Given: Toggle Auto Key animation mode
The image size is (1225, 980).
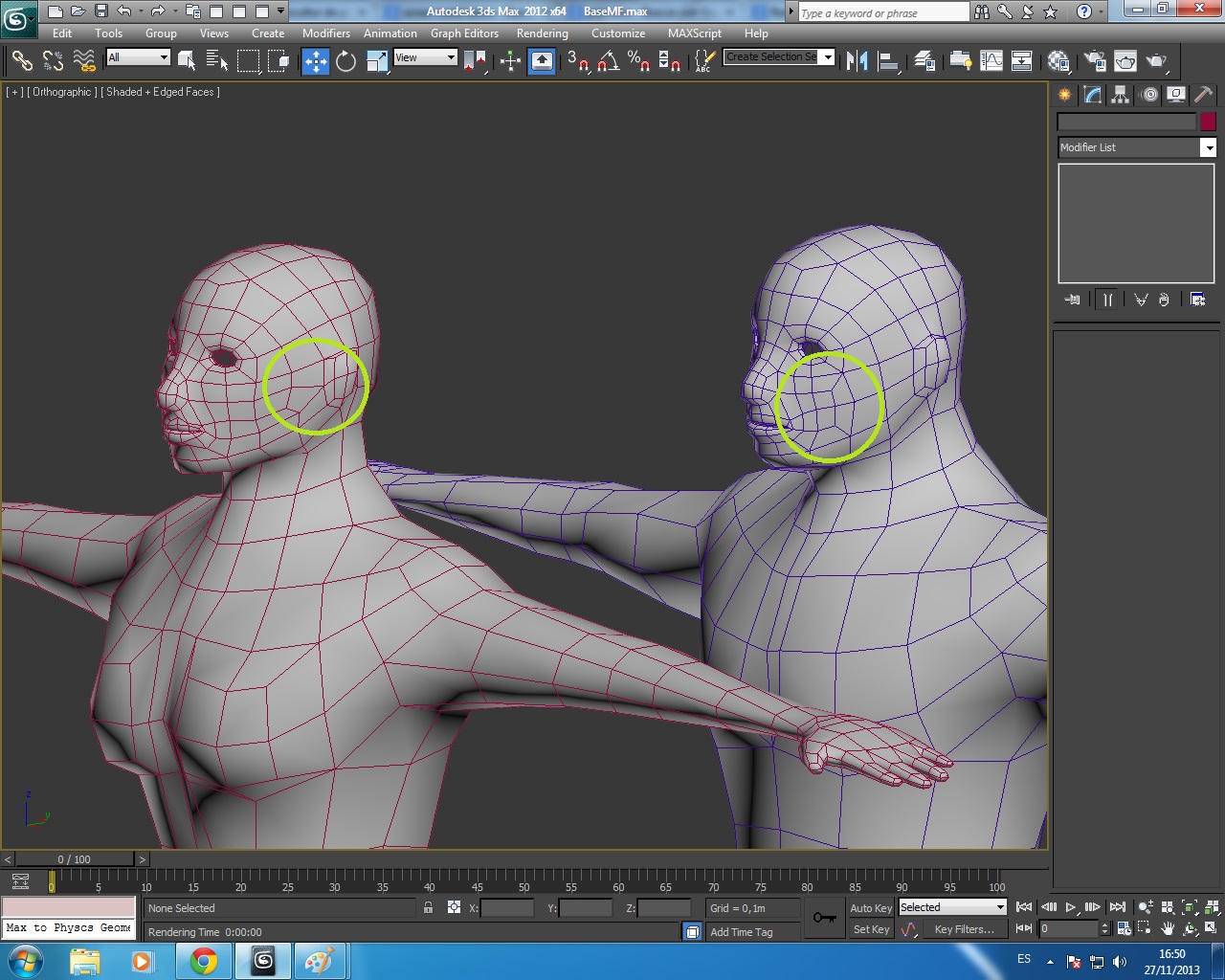Looking at the screenshot, I should click(870, 908).
